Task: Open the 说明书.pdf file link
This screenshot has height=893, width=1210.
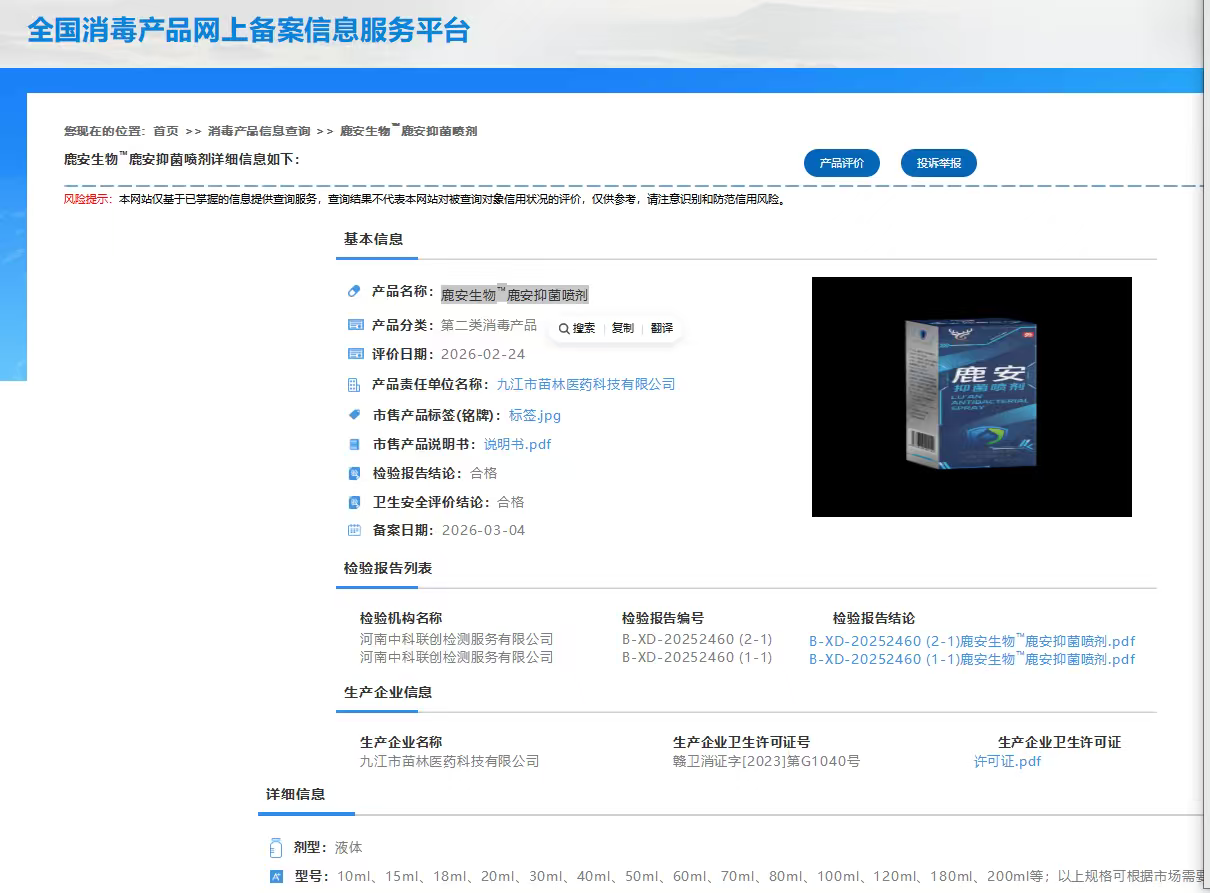Action: pos(518,444)
